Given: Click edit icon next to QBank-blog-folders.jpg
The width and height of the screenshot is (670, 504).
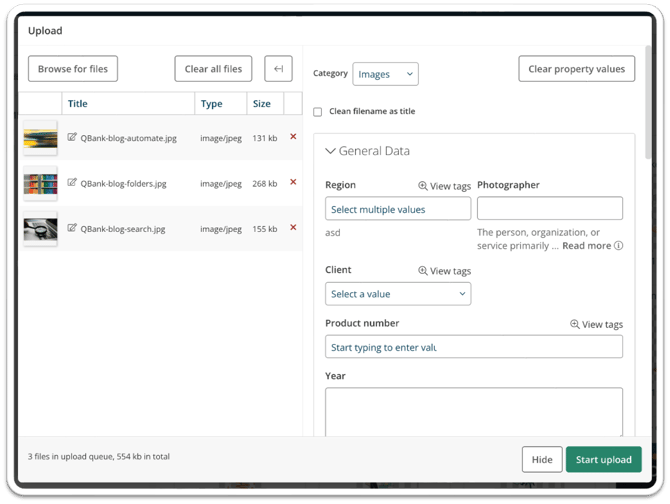Looking at the screenshot, I should (72, 184).
